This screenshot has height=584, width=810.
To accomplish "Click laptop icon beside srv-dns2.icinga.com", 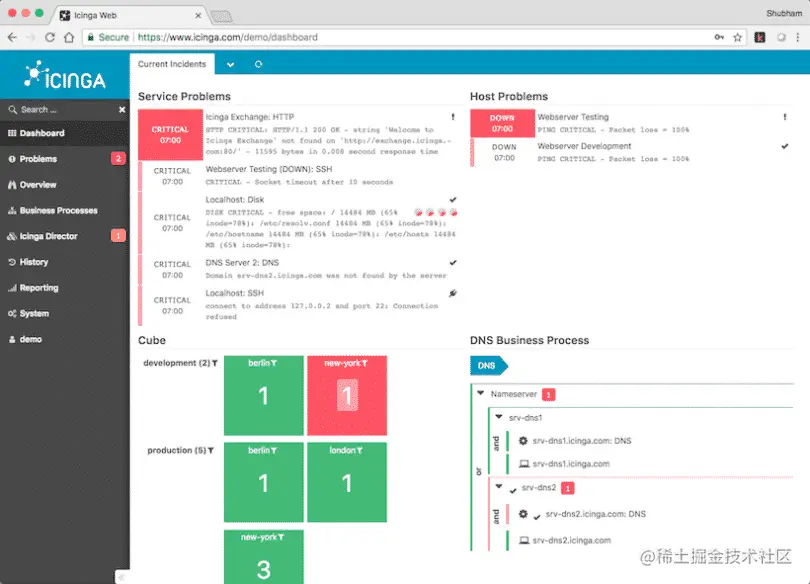I will (524, 541).
